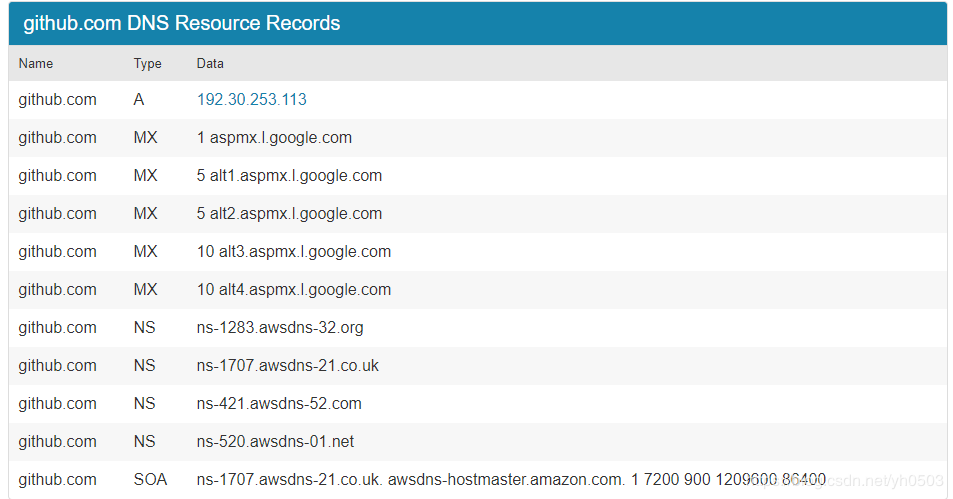The width and height of the screenshot is (953, 499).
Task: Click the github.com DNS Resource Records title
Action: pos(182,23)
